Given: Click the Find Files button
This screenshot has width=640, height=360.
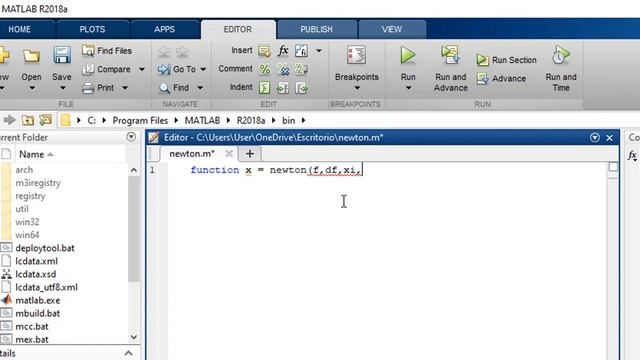Looking at the screenshot, I should pyautogui.click(x=107, y=51).
